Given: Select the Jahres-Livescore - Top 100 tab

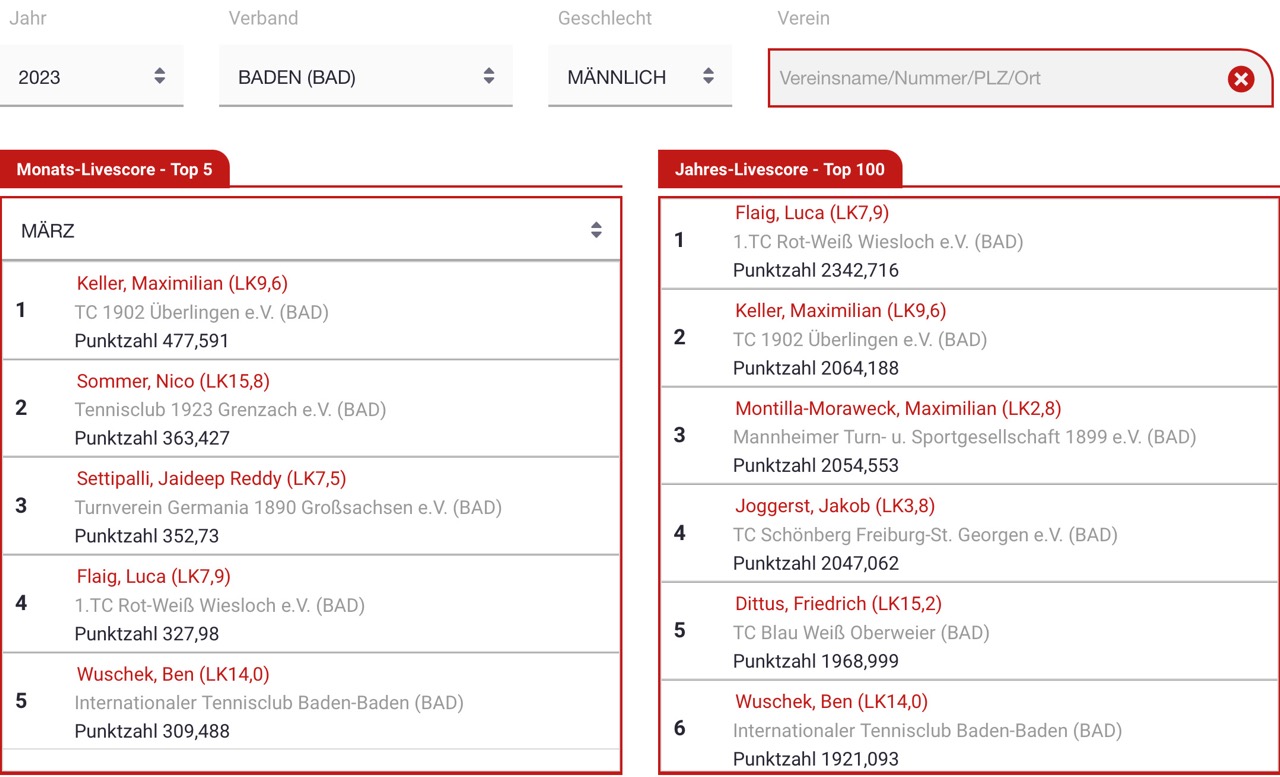Looking at the screenshot, I should (780, 169).
